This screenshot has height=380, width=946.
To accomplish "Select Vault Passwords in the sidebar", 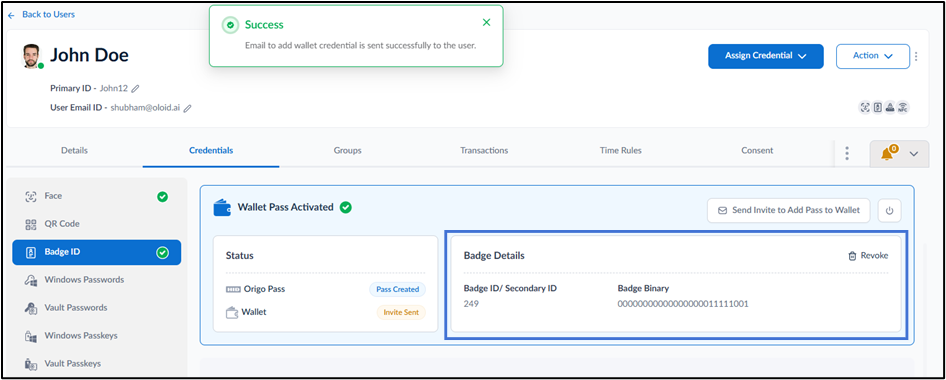I will click(97, 308).
